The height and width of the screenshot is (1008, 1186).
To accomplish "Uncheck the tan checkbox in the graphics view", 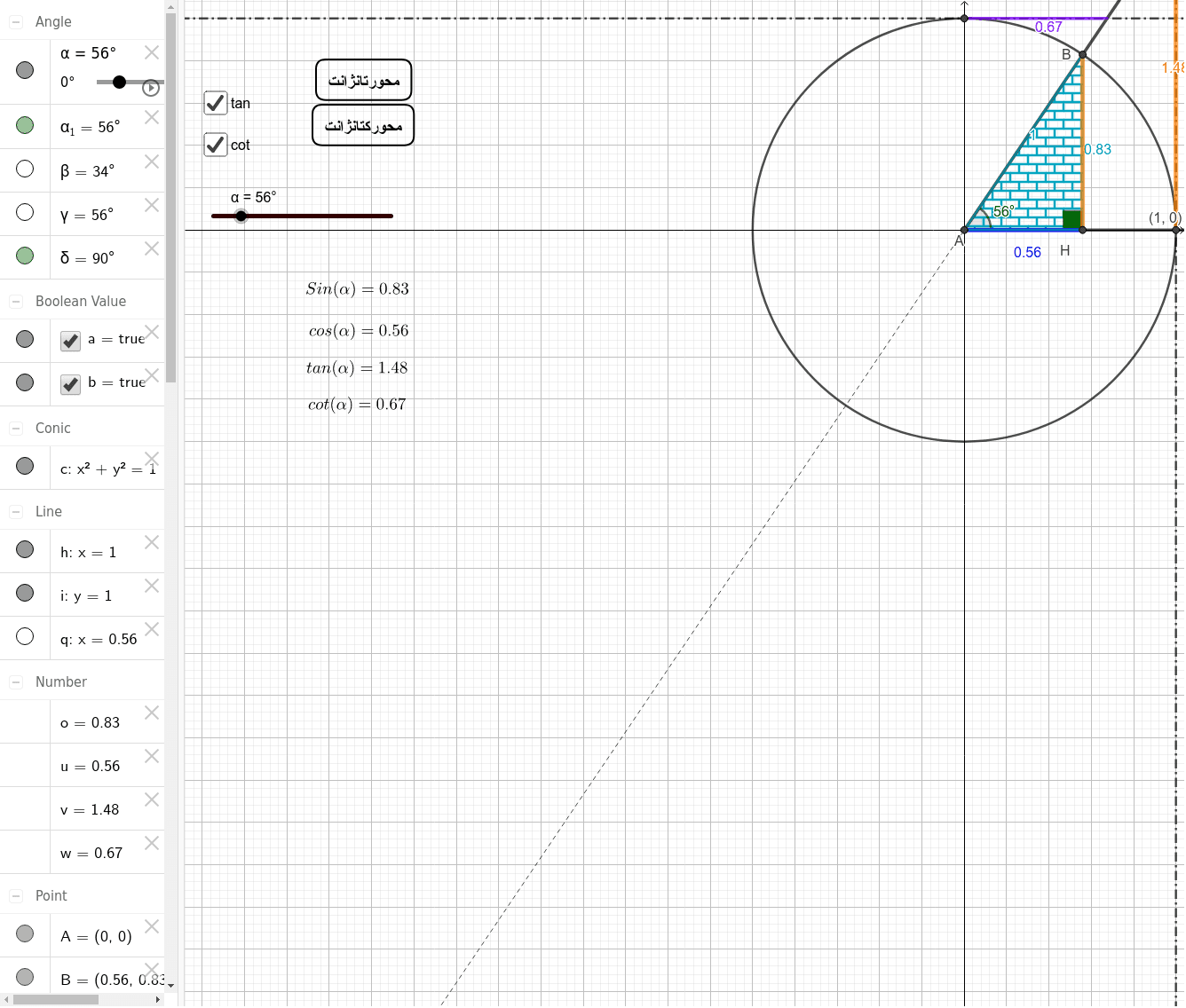I will point(215,103).
